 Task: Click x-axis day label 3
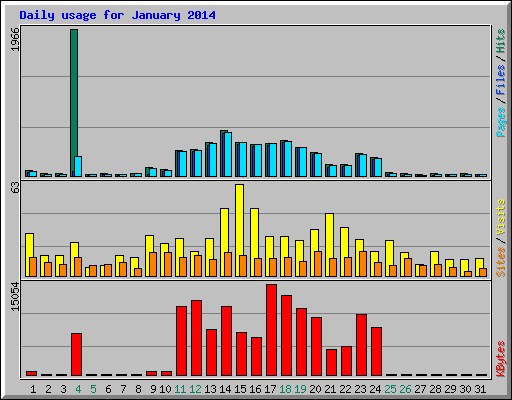(63, 389)
